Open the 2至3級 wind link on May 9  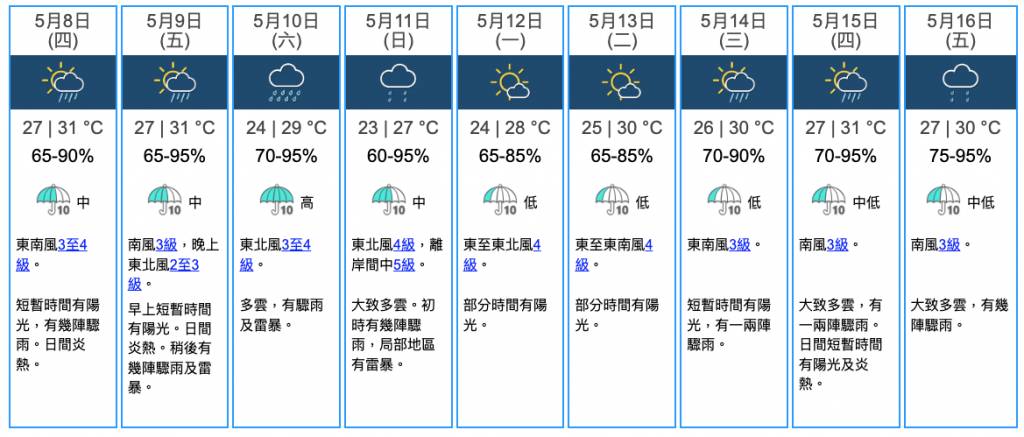tap(163, 274)
